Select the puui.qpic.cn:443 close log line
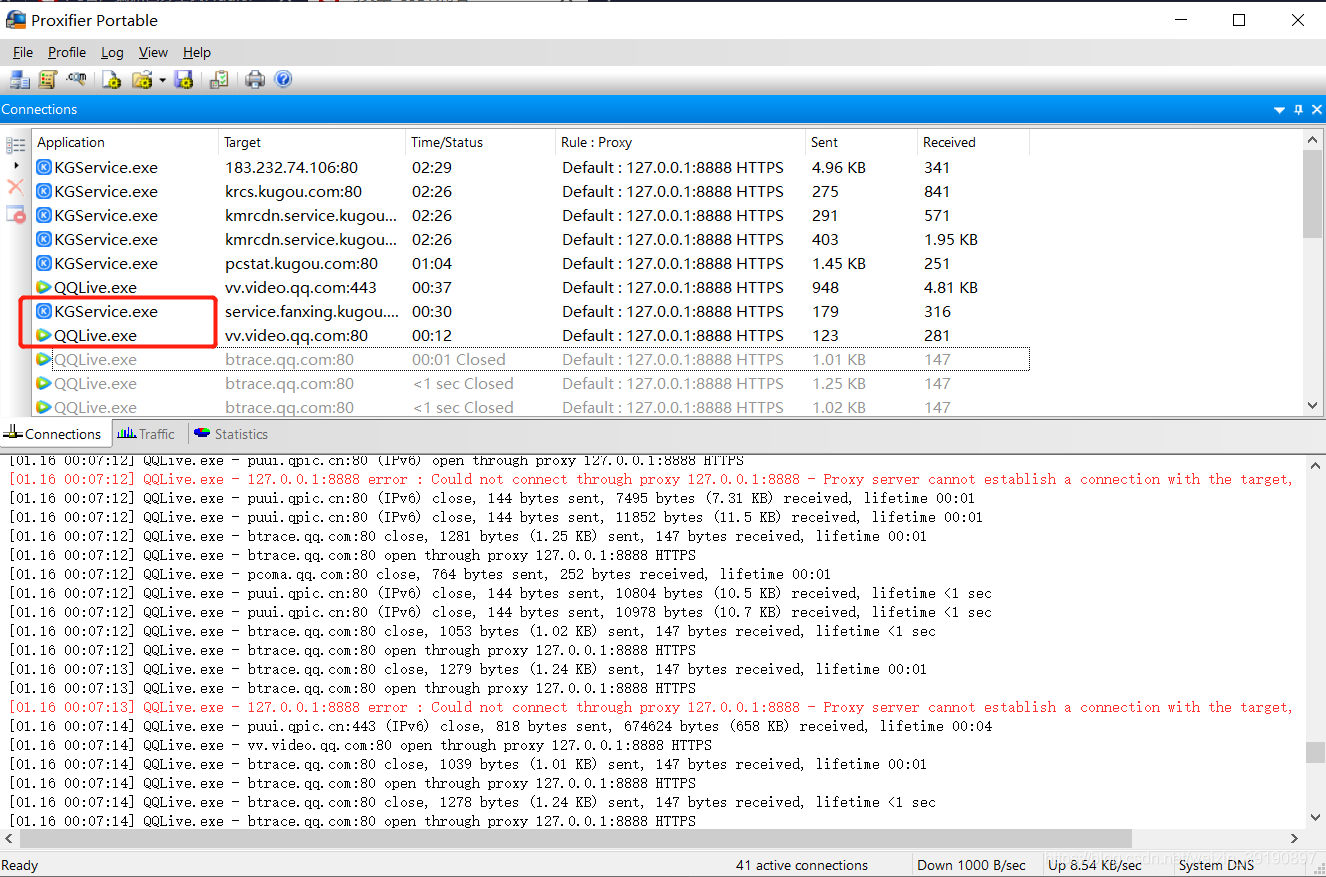Screen dimensions: 1326x877 point(500,726)
